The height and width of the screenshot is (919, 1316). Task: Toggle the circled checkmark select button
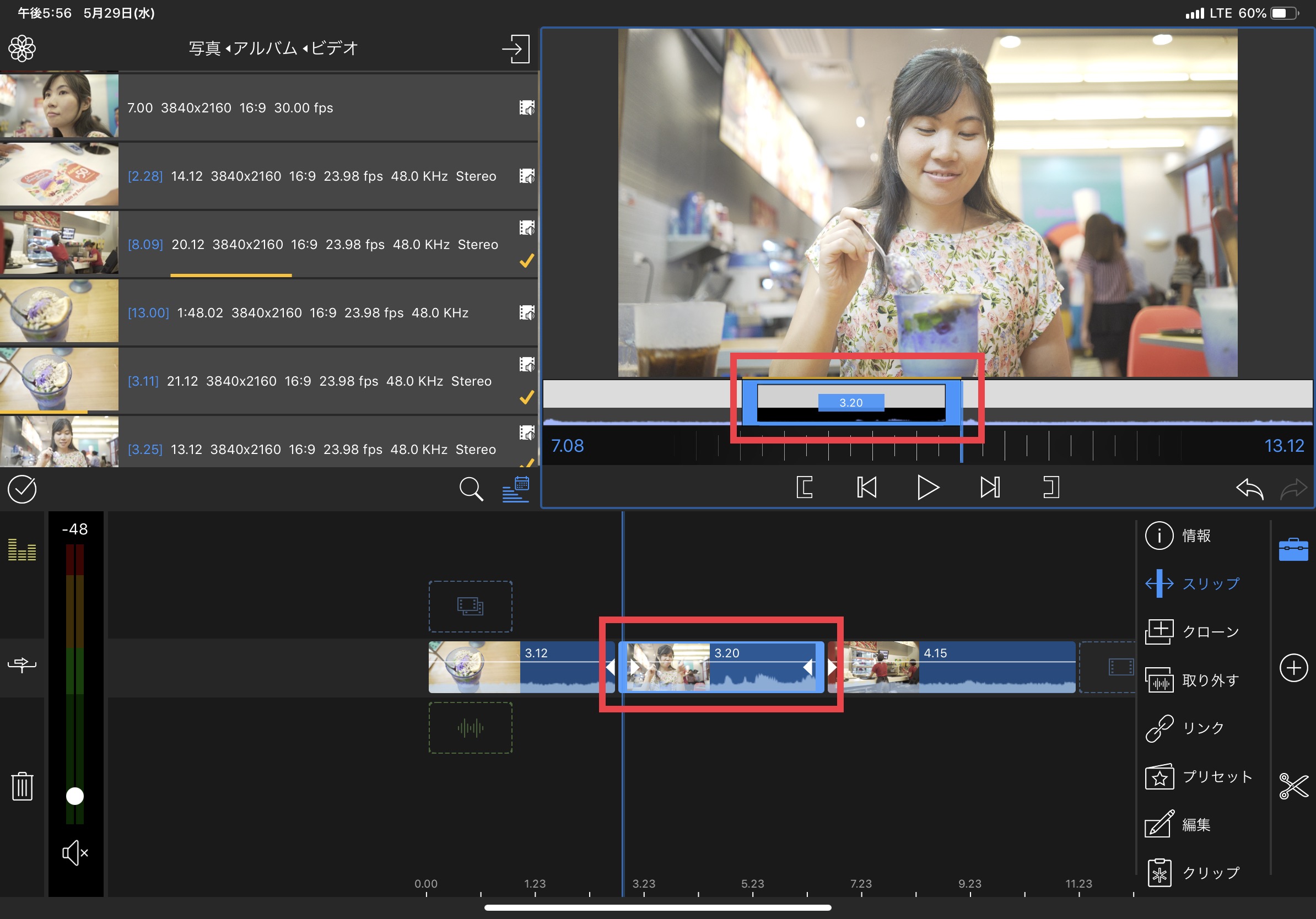pyautogui.click(x=23, y=489)
